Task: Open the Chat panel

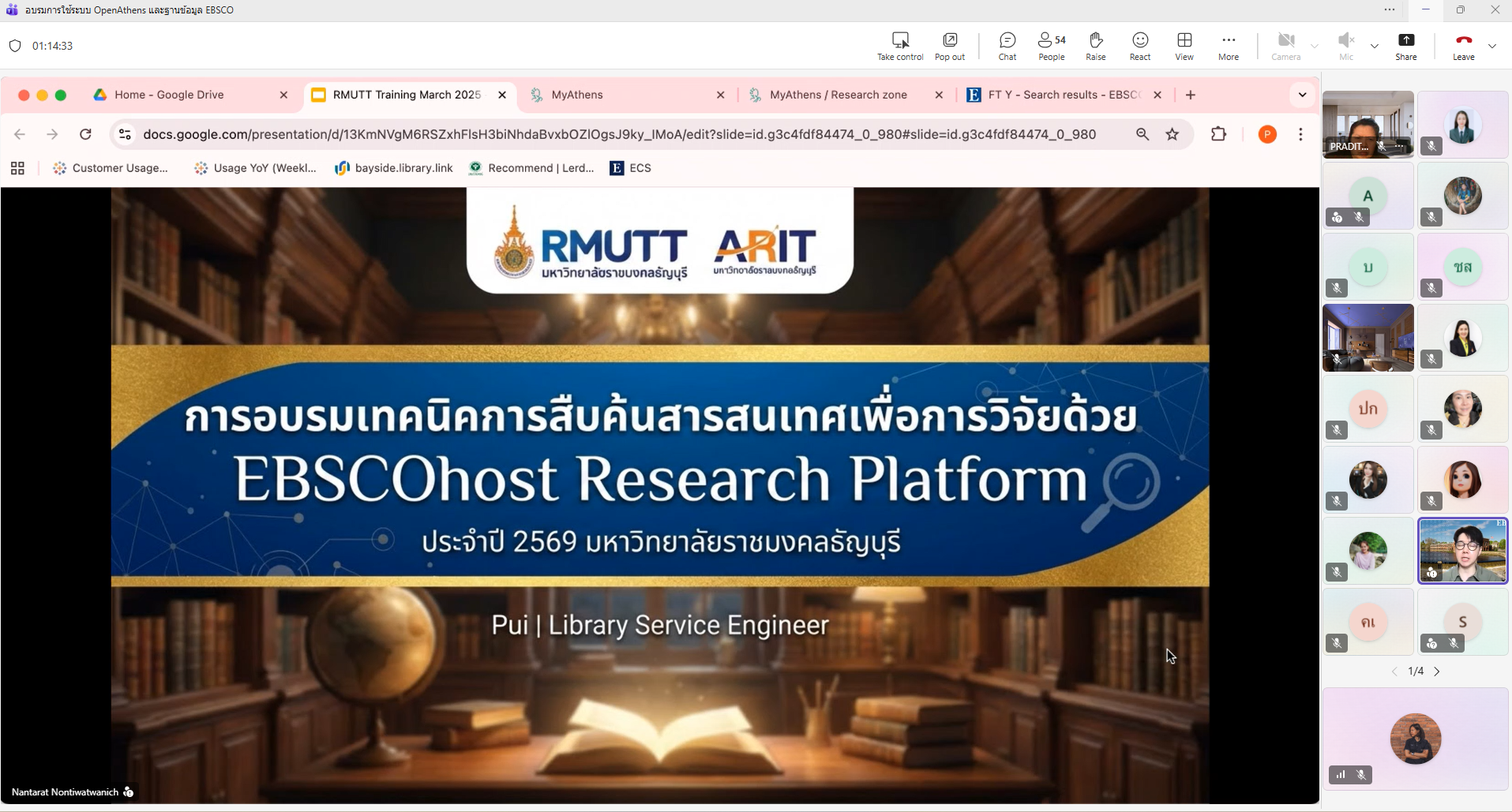Action: point(1007,46)
